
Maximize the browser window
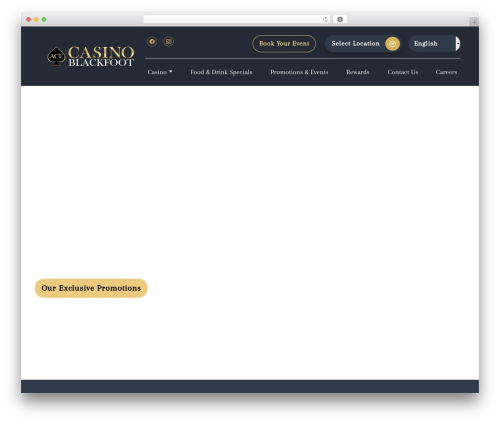44,19
